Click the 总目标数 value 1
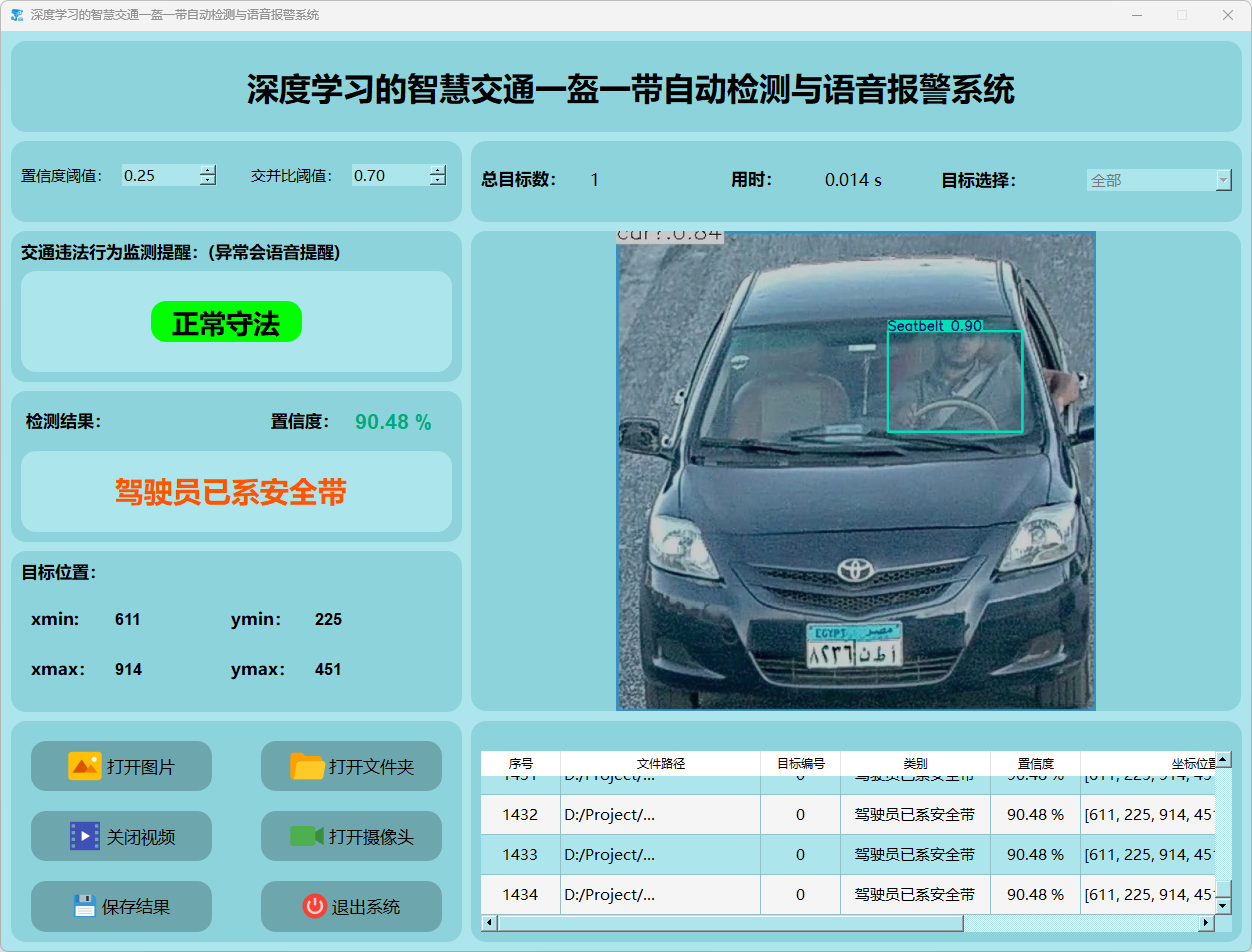Screen dimensions: 1252x952 pyautogui.click(x=594, y=181)
